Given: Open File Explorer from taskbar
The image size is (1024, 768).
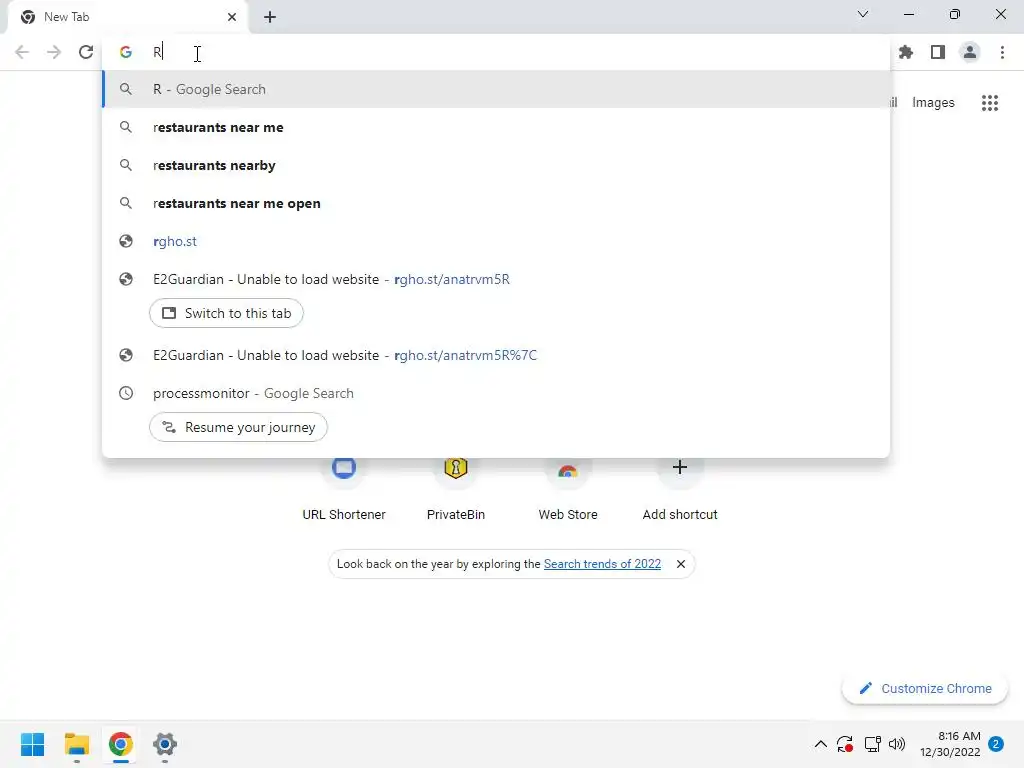Looking at the screenshot, I should point(76,744).
